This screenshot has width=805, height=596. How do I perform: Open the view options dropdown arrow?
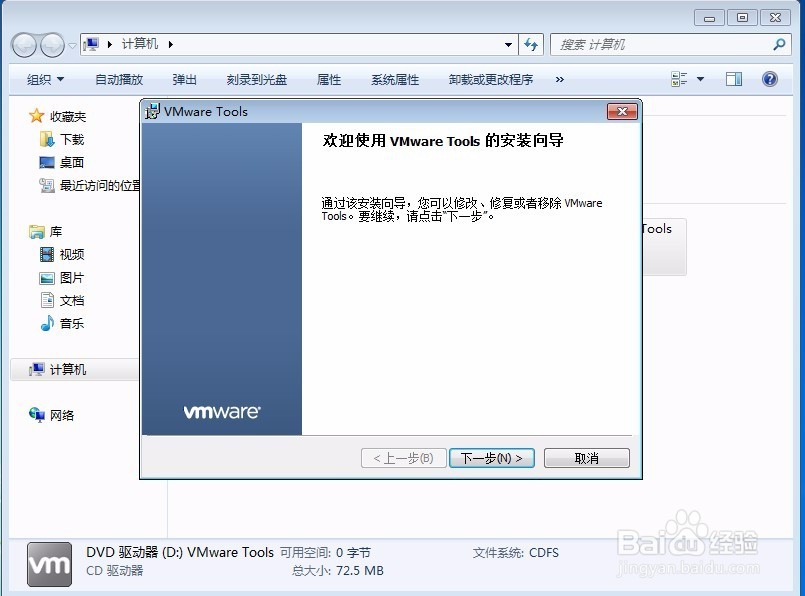(700, 79)
